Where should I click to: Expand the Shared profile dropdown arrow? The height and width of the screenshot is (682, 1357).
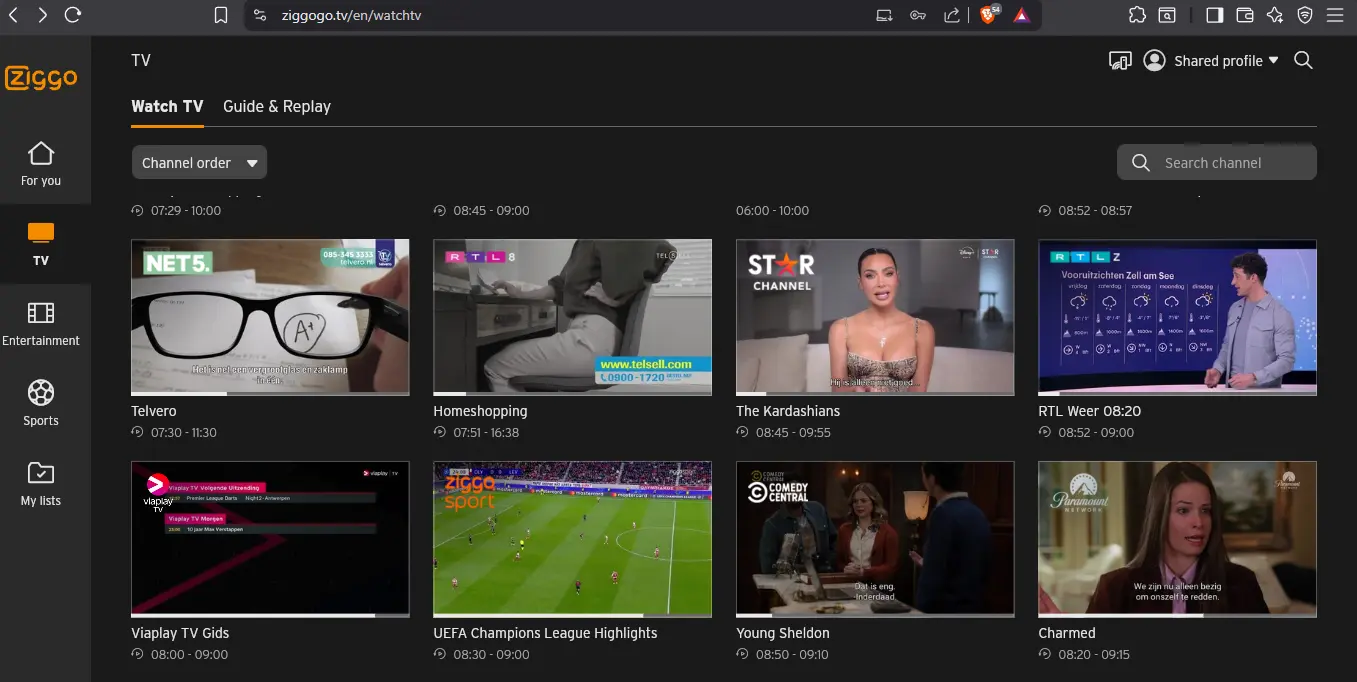1273,61
